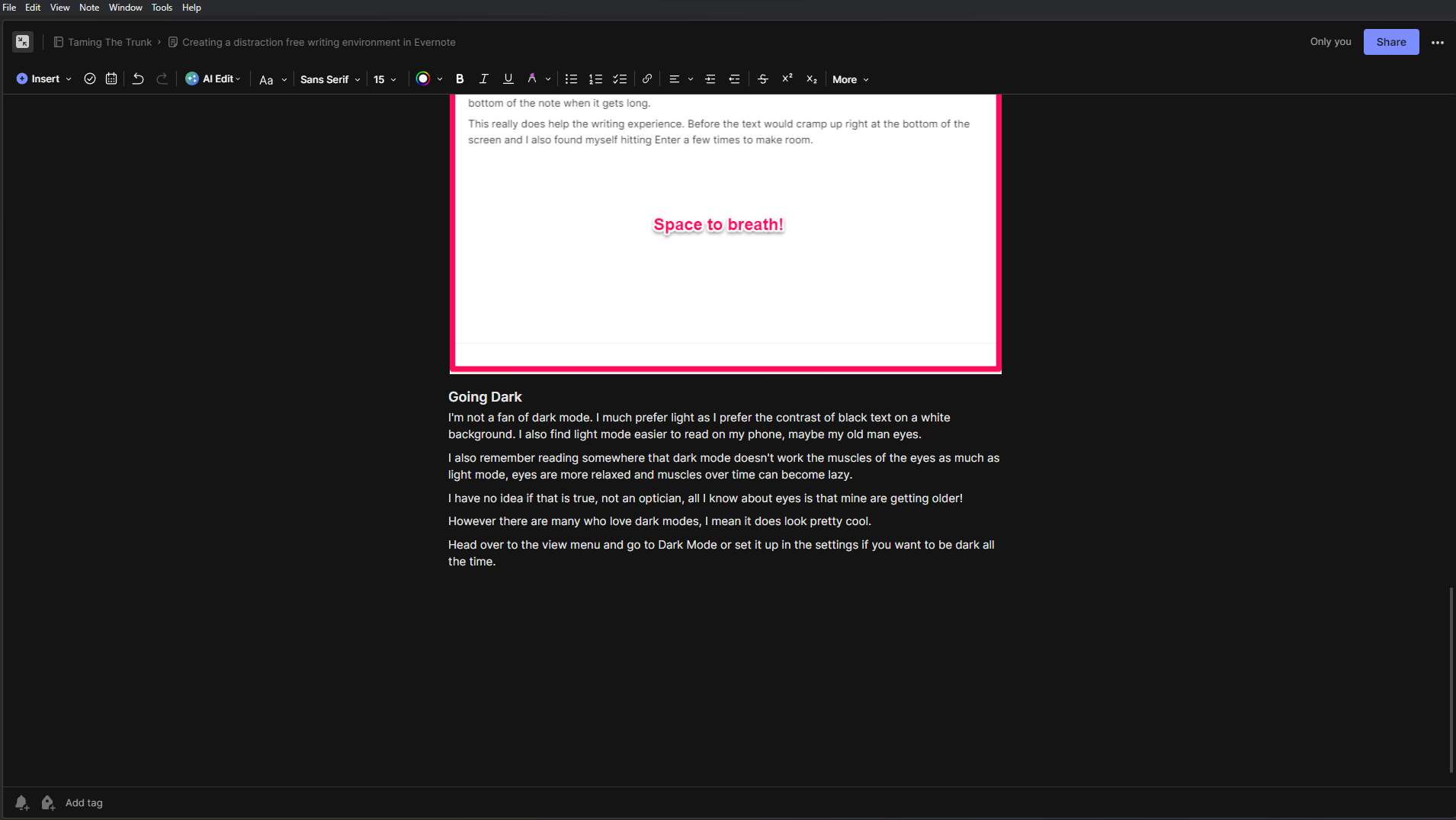Image resolution: width=1456 pixels, height=820 pixels.
Task: Select the numbered list tool
Action: (x=595, y=78)
